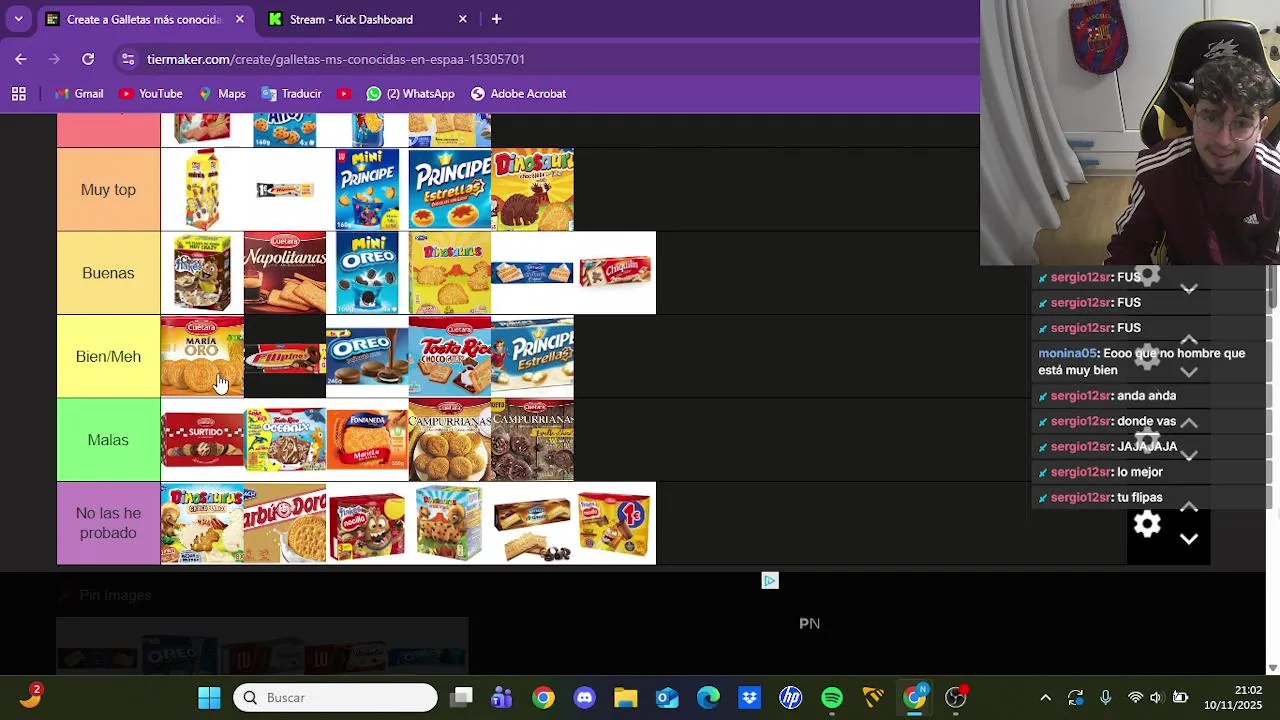Open Microsoft Edge from taskbar
The image size is (1280, 720).
pyautogui.click(x=708, y=697)
